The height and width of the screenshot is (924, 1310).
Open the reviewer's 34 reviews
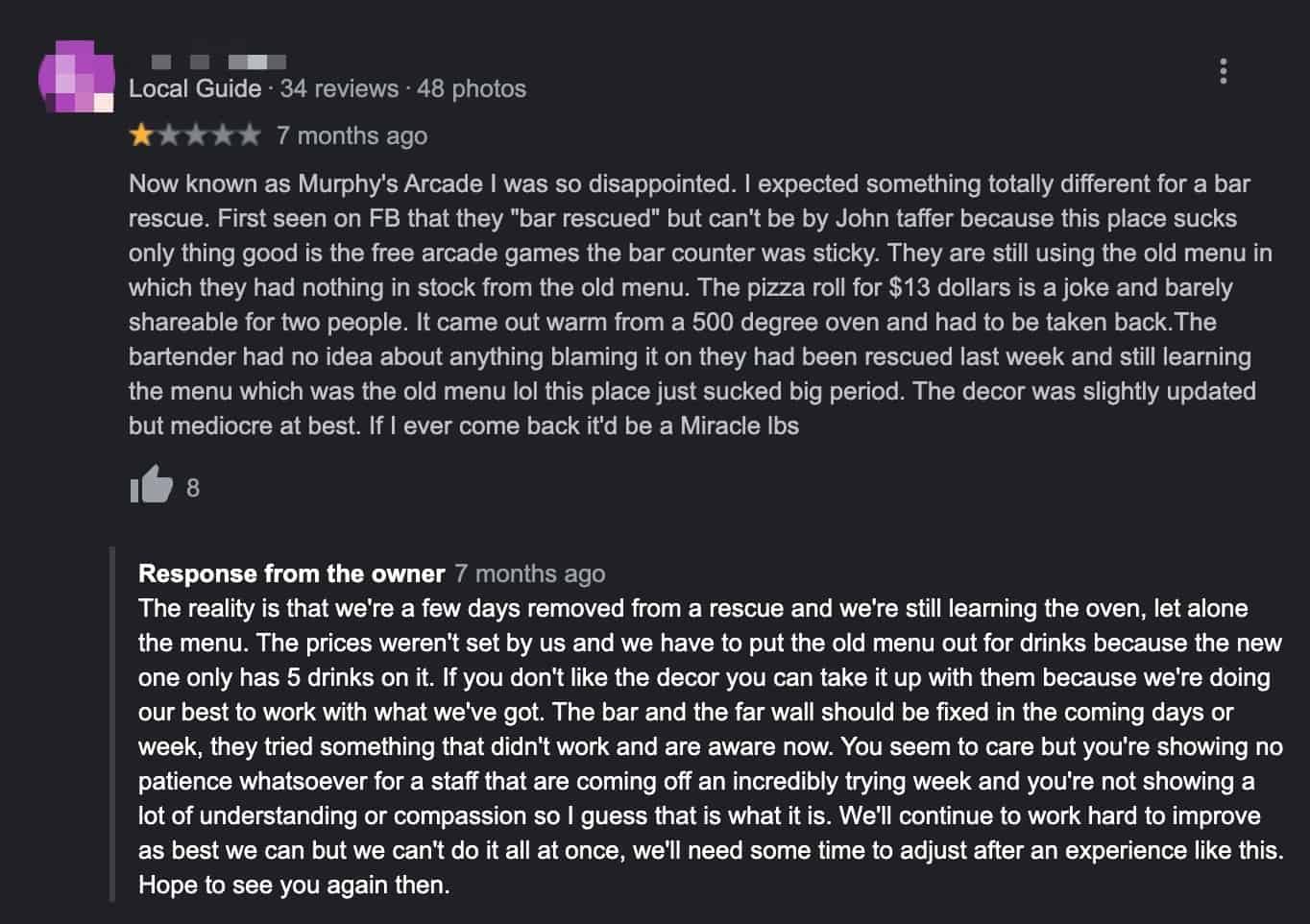pyautogui.click(x=339, y=88)
